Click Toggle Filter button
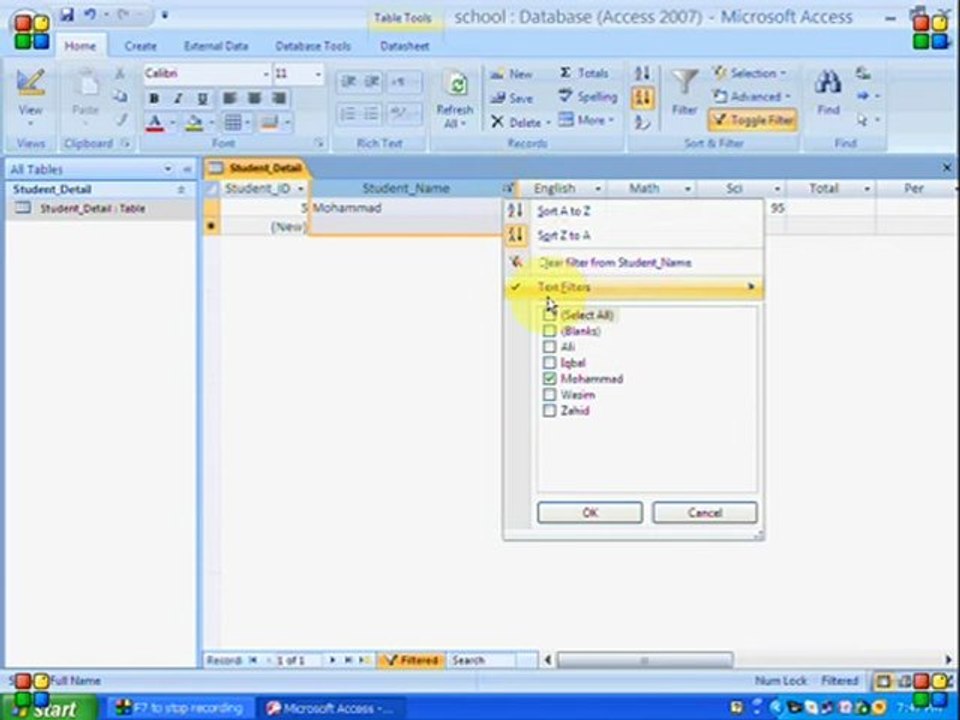The width and height of the screenshot is (960, 720). pos(752,121)
